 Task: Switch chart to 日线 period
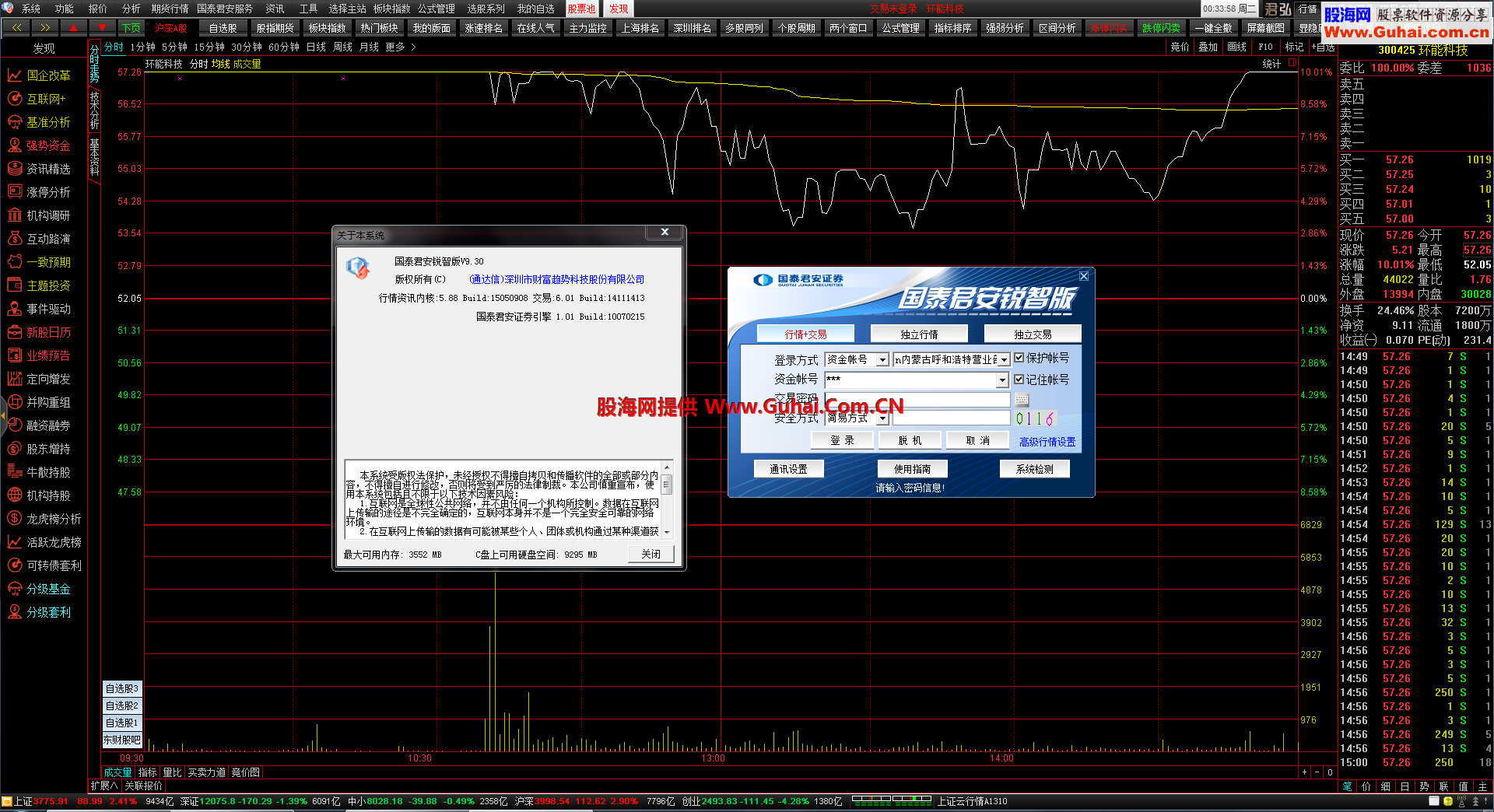coord(316,47)
